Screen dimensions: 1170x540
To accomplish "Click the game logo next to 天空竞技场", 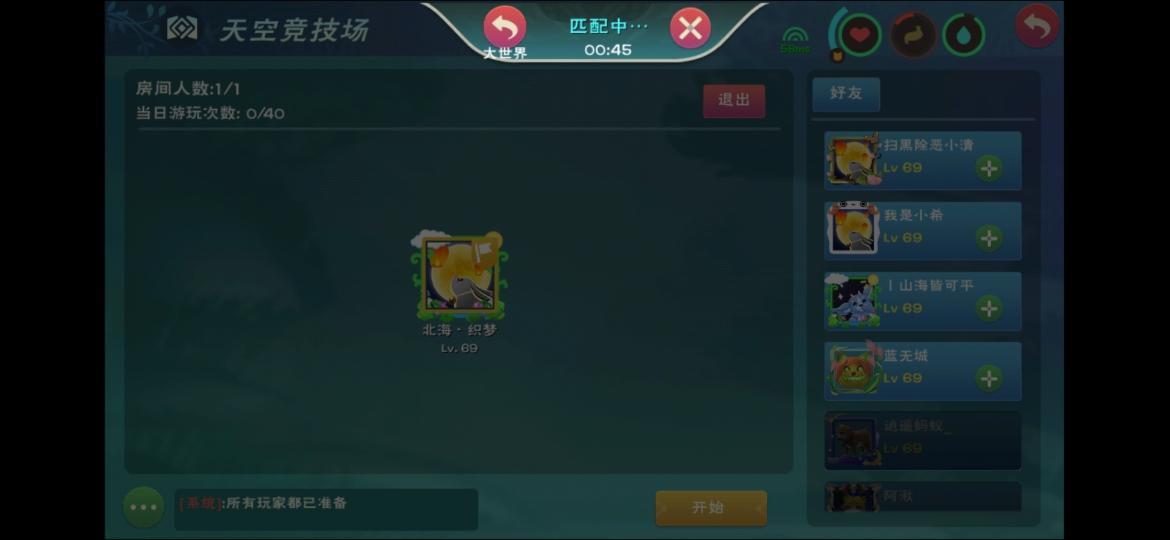I will pos(182,28).
